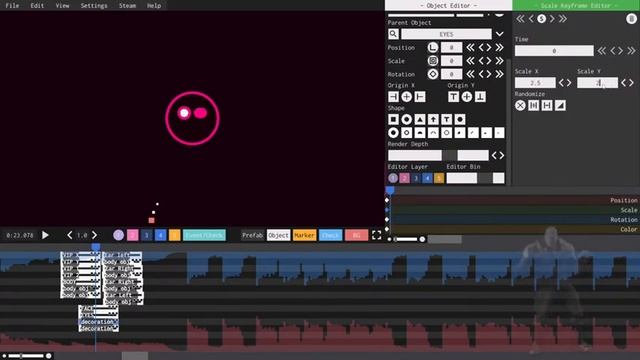Click the circular S keyframe indicator
The height and width of the screenshot is (360, 640).
pos(542,19)
